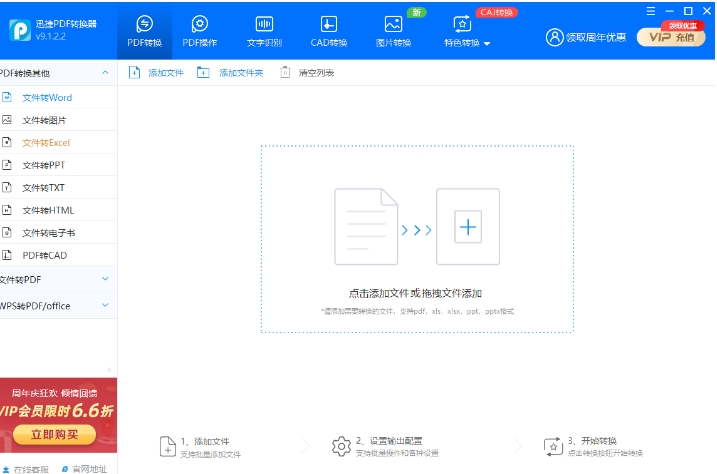
Task: Minimize the converter window
Action: point(669,11)
